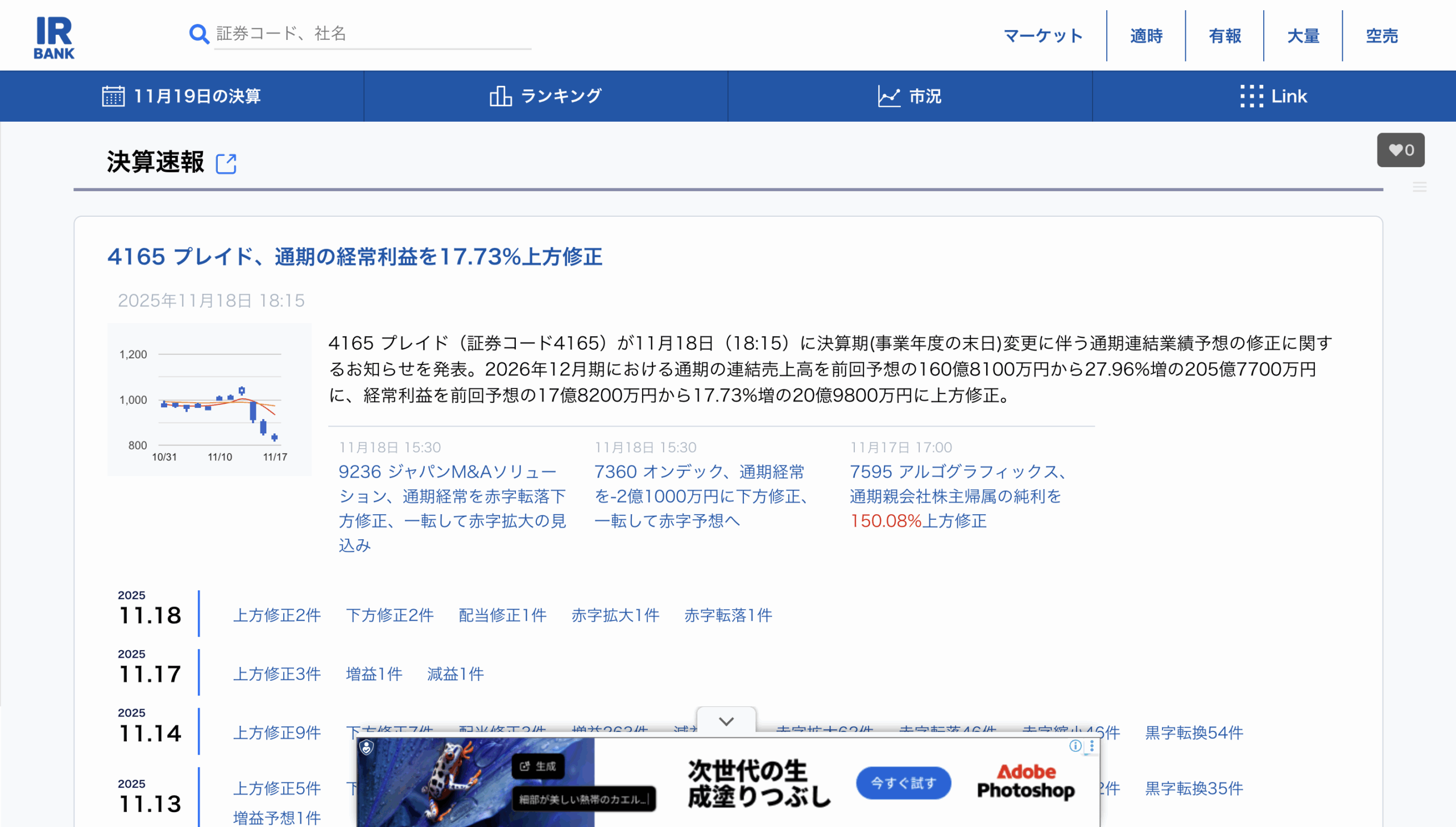
Task: Click the ad info icon
Action: pyautogui.click(x=1074, y=746)
